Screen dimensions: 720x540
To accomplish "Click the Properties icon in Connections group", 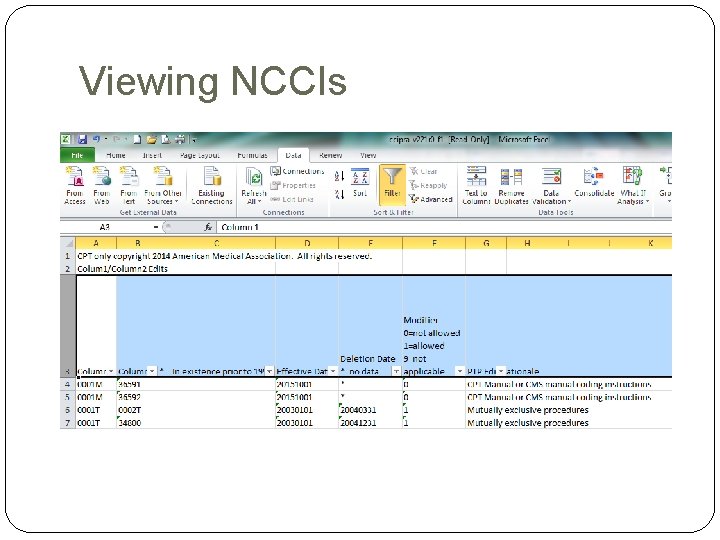I will click(x=275, y=186).
